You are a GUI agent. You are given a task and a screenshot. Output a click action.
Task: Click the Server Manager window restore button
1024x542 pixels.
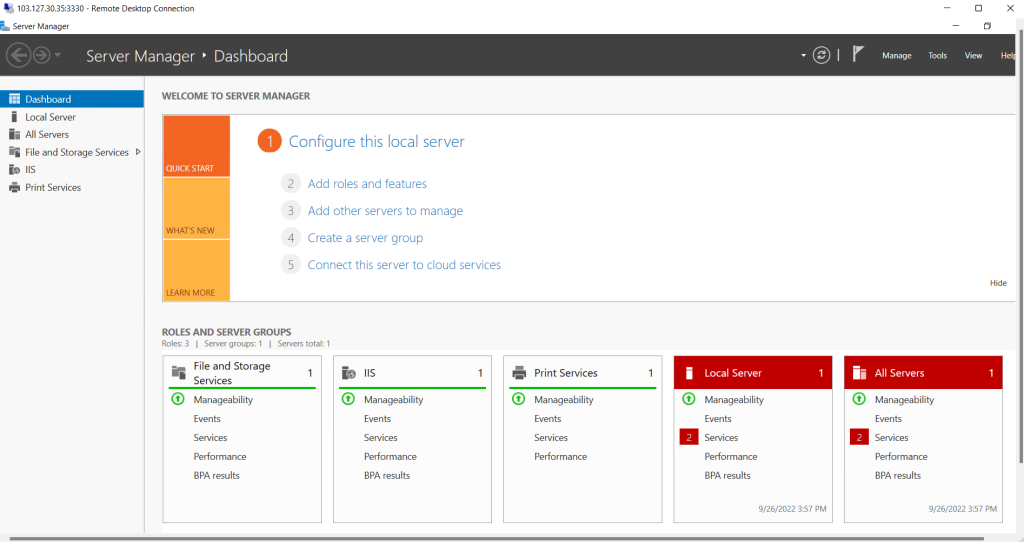coord(987,26)
